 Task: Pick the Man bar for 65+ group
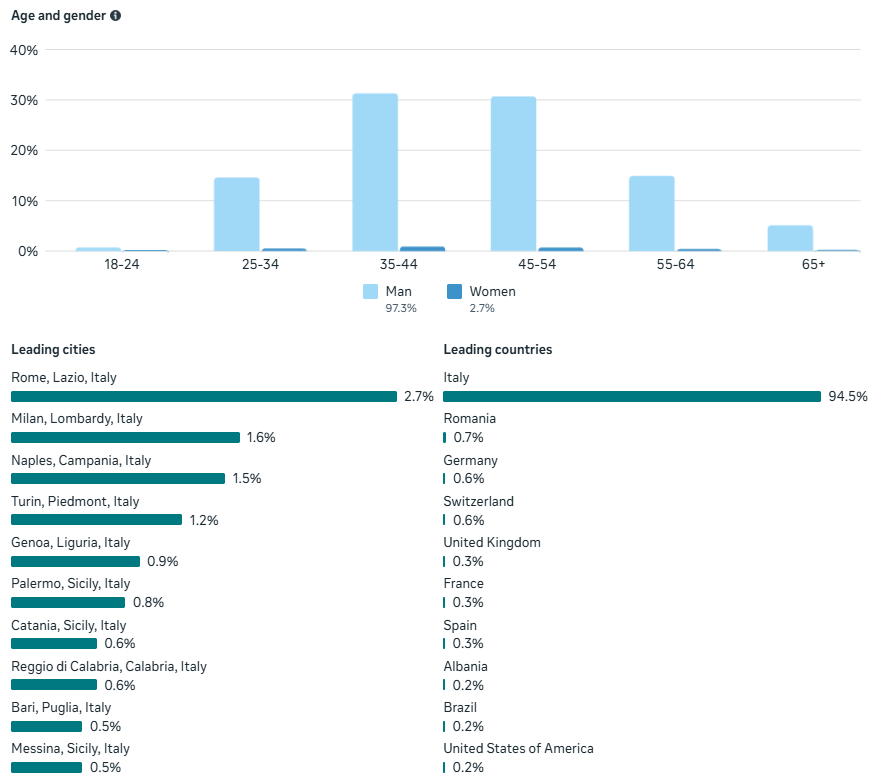pos(790,238)
